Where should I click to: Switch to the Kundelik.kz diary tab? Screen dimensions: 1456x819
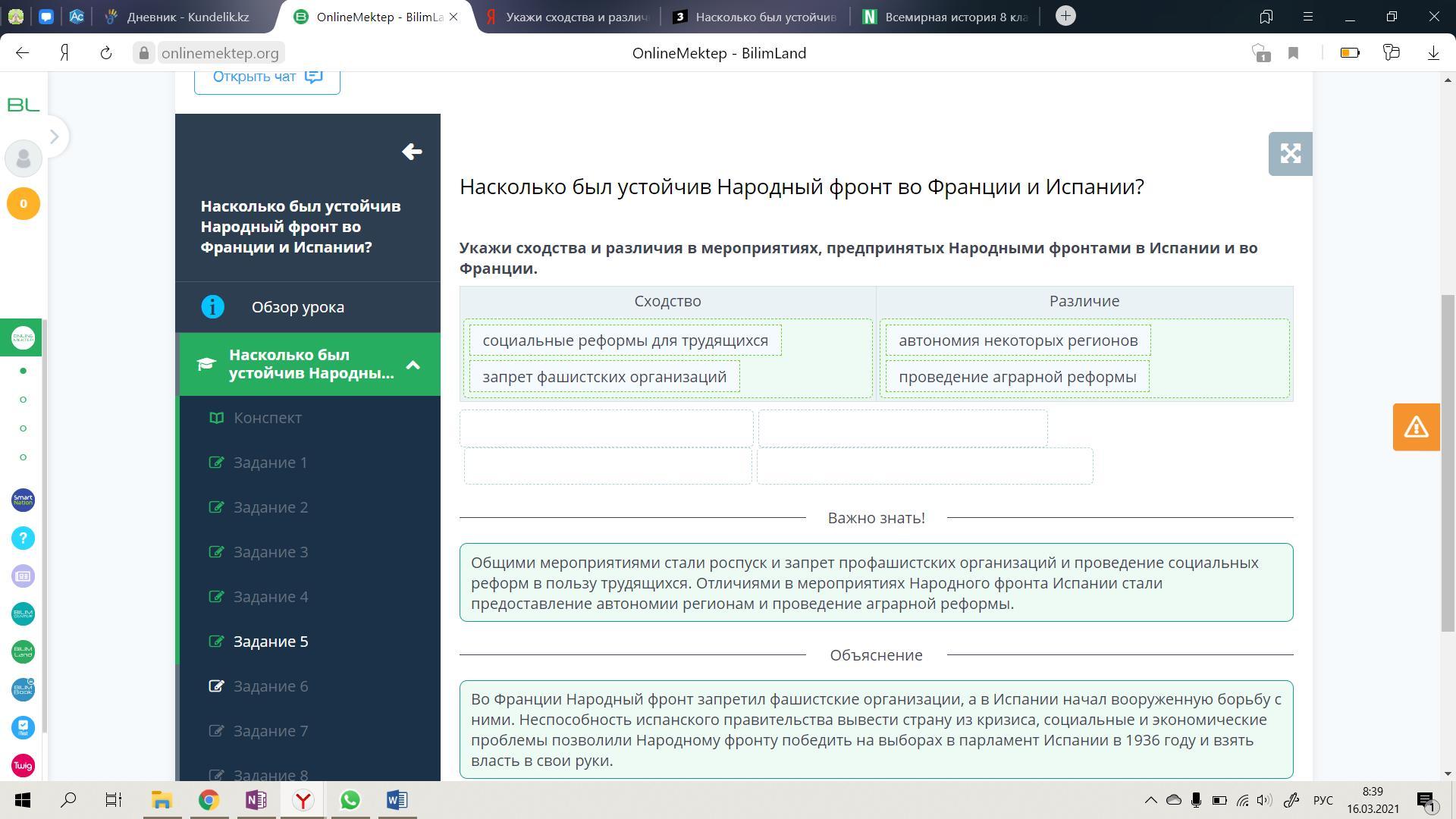tap(187, 17)
